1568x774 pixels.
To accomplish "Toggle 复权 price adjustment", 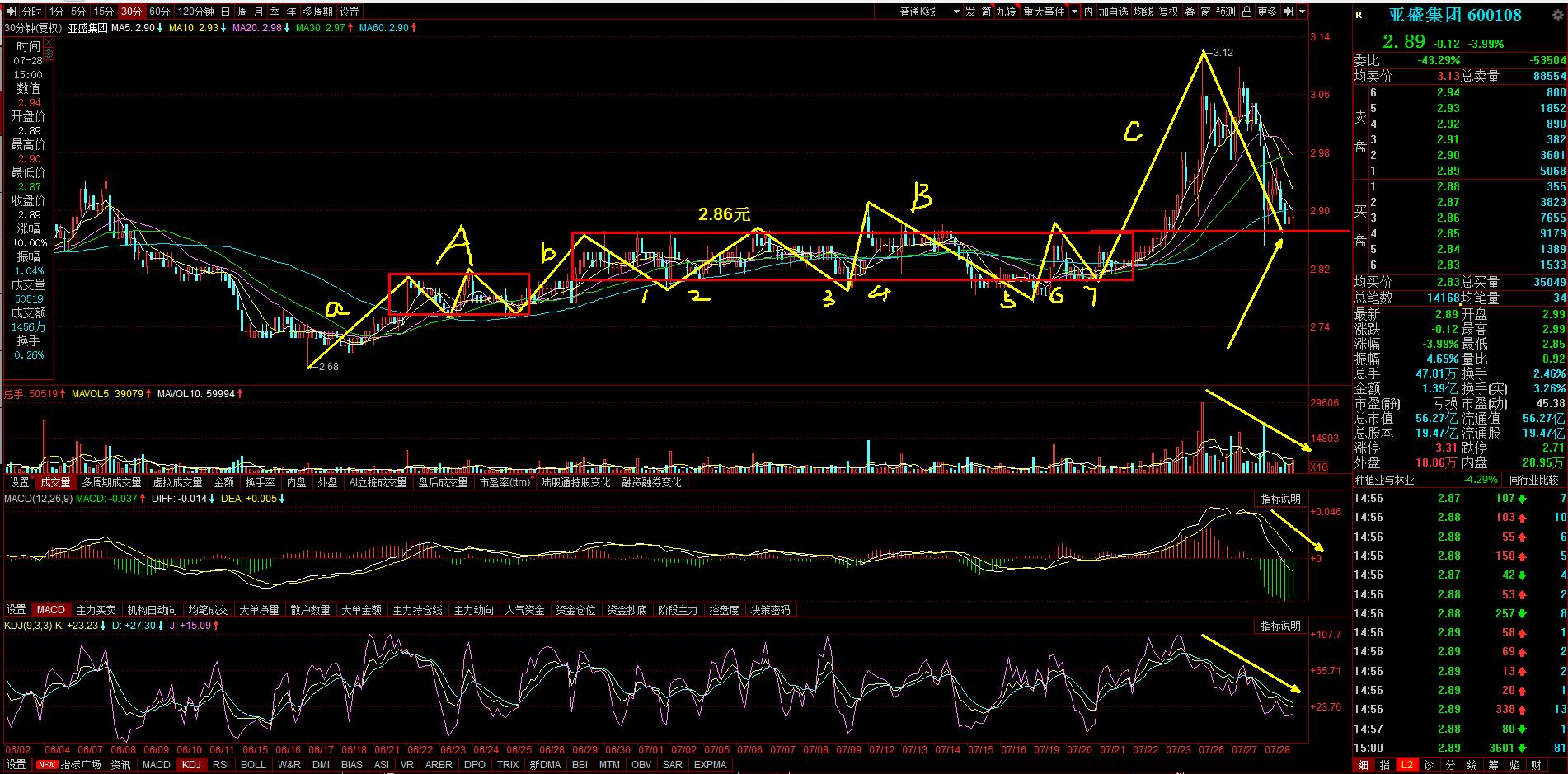I will pos(1168,12).
